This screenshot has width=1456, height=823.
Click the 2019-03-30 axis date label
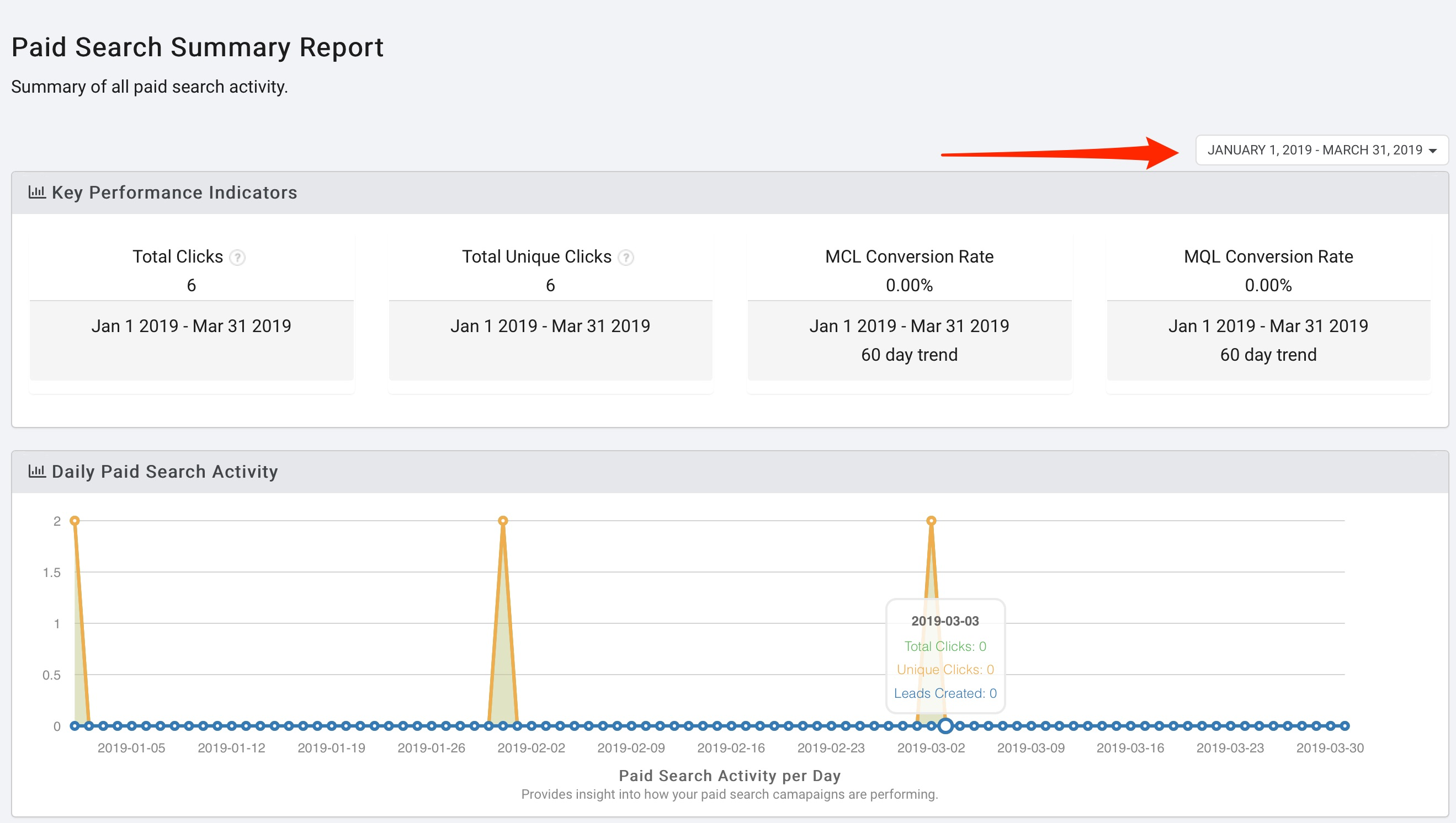[x=1330, y=748]
